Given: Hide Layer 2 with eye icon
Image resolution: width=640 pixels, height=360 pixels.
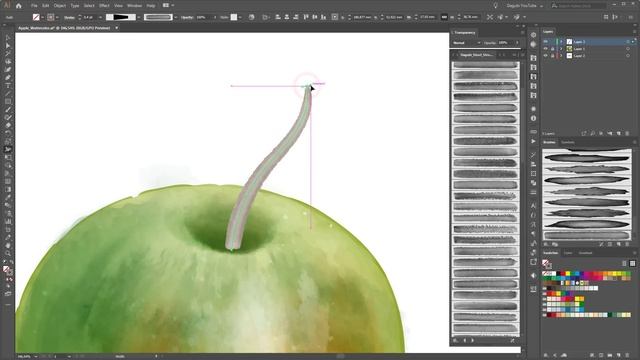Looking at the screenshot, I should (x=546, y=56).
